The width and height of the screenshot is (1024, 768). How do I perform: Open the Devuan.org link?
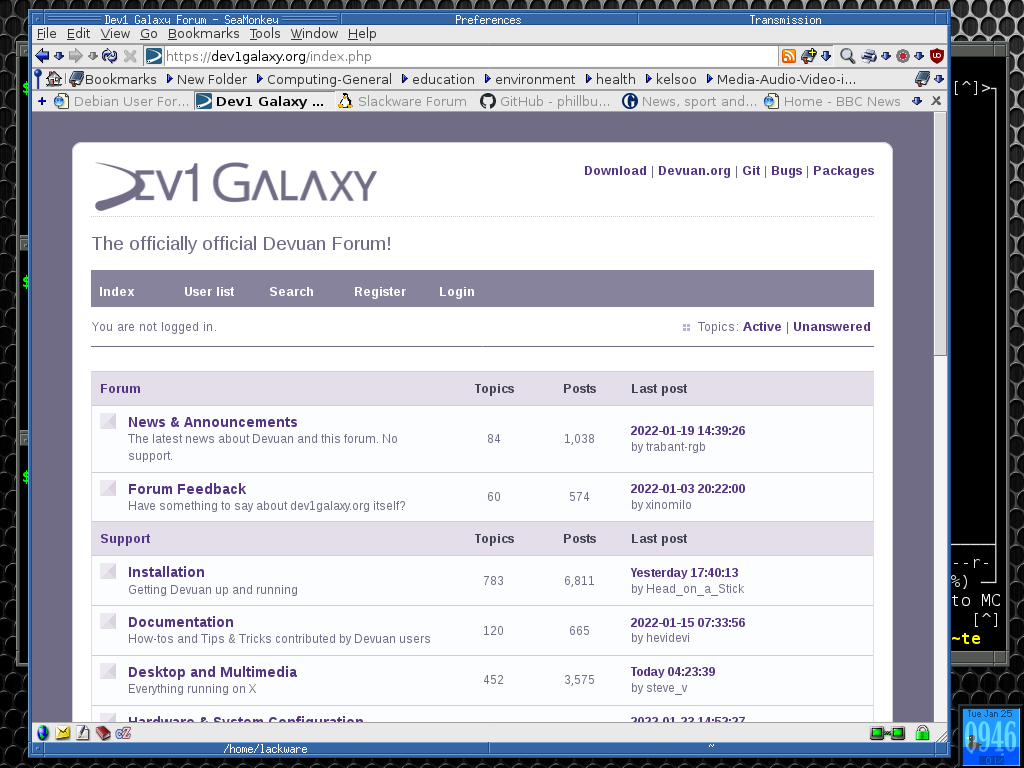pos(694,170)
